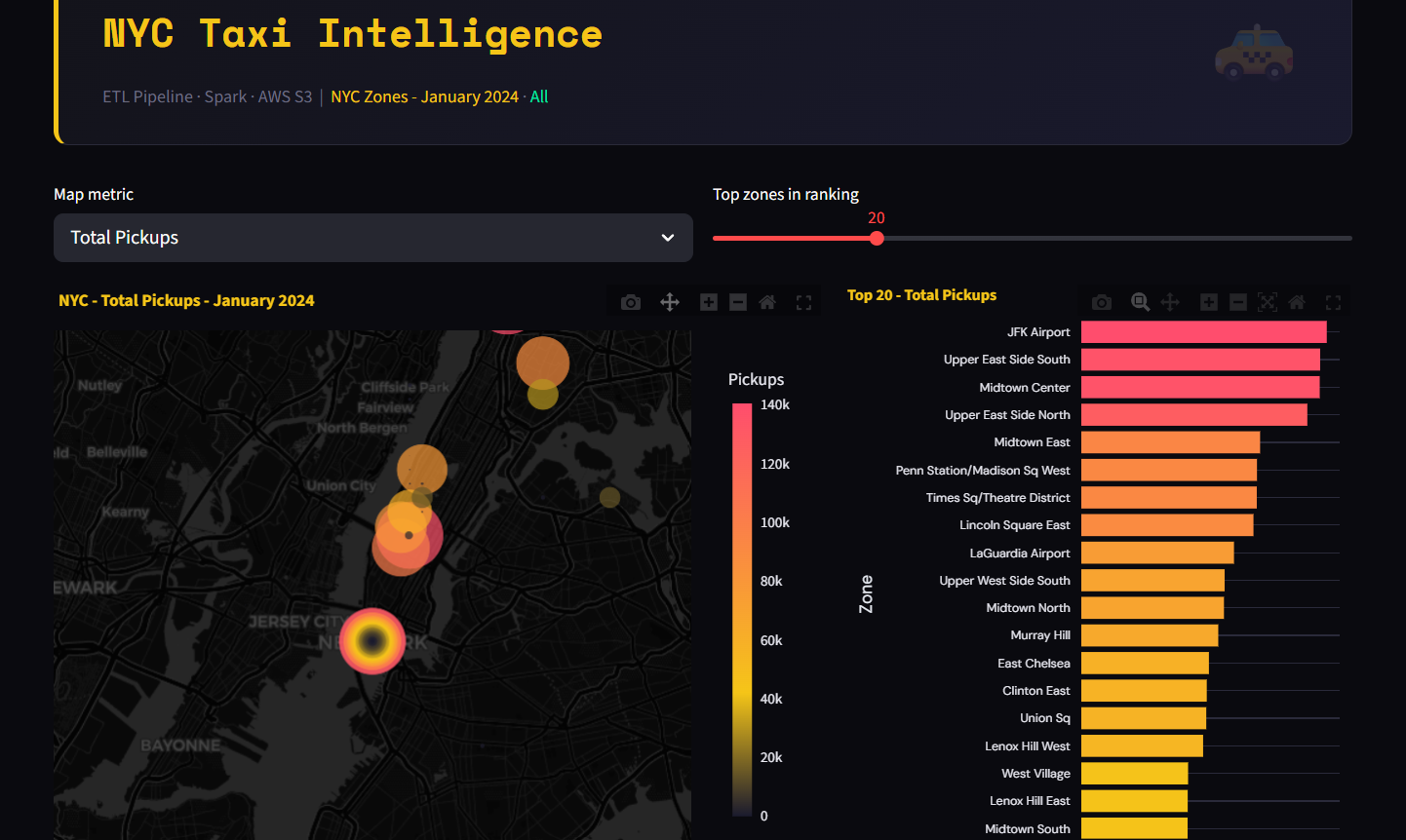The width and height of the screenshot is (1406, 840).
Task: Click the LaGuardia Airport bar
Action: click(1157, 553)
